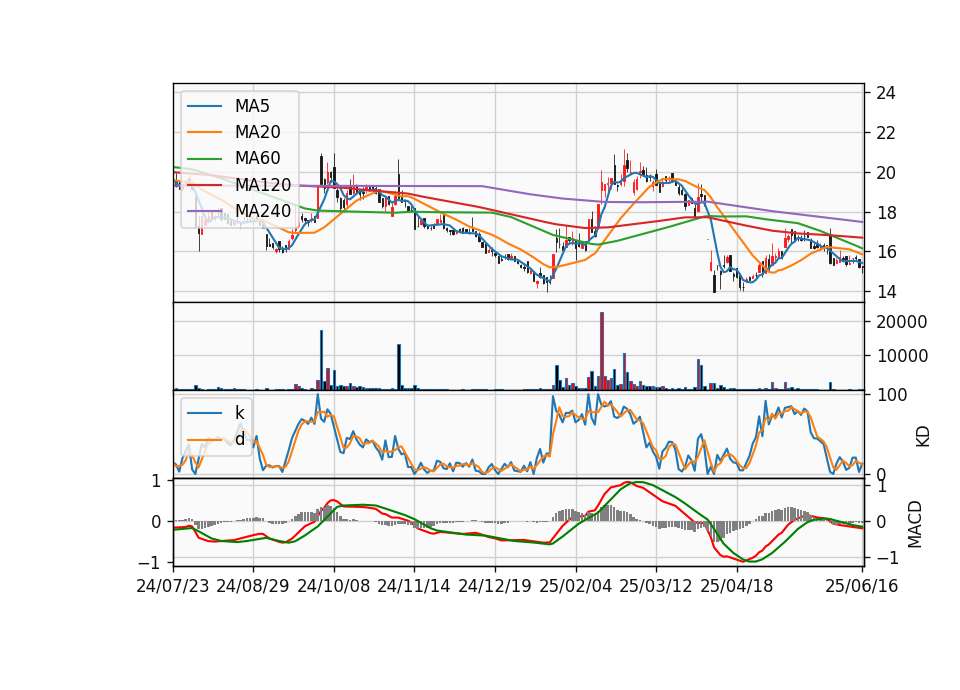
Task: Click the volume axis value 10000
Action: [901, 356]
